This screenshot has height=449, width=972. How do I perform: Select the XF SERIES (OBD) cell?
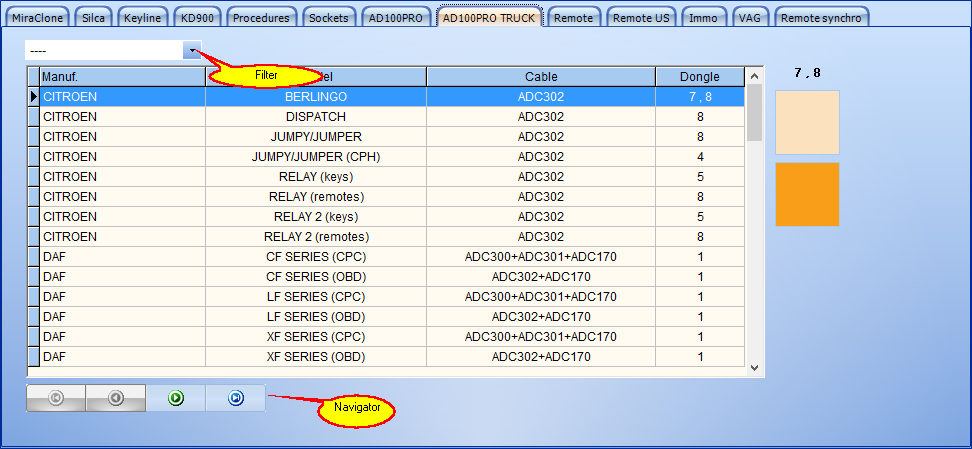pyautogui.click(x=316, y=357)
